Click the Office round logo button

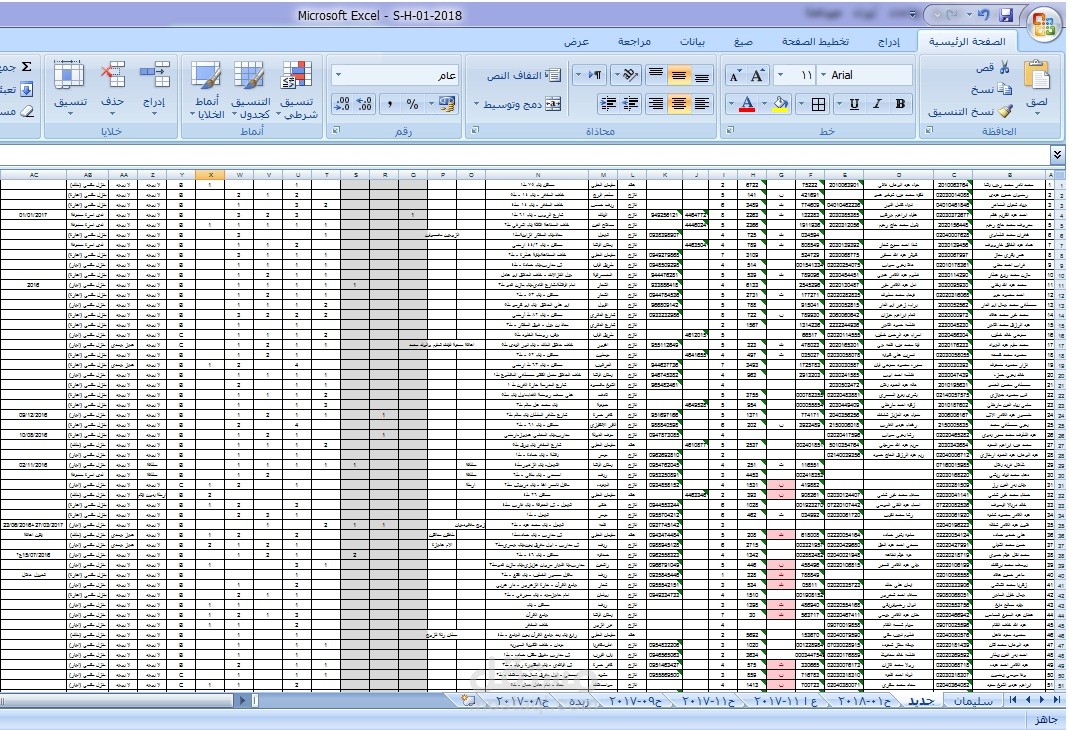click(x=1044, y=25)
